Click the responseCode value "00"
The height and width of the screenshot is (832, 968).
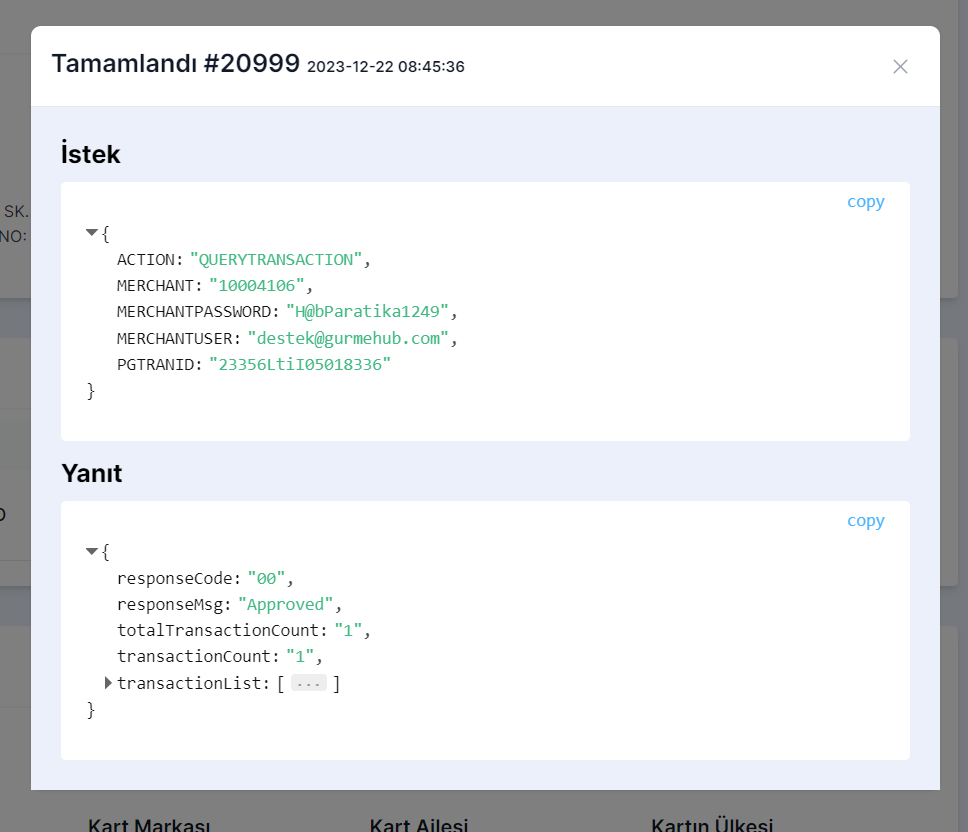(266, 578)
